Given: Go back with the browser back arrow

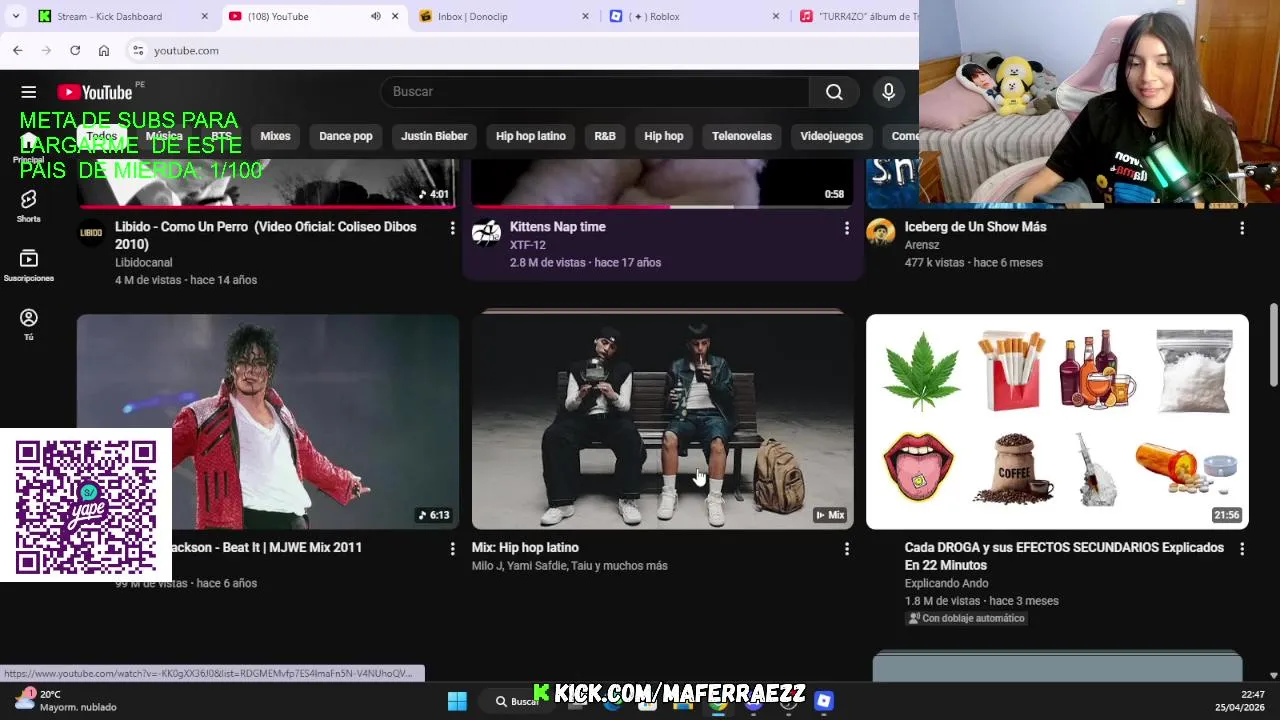Looking at the screenshot, I should [x=17, y=50].
